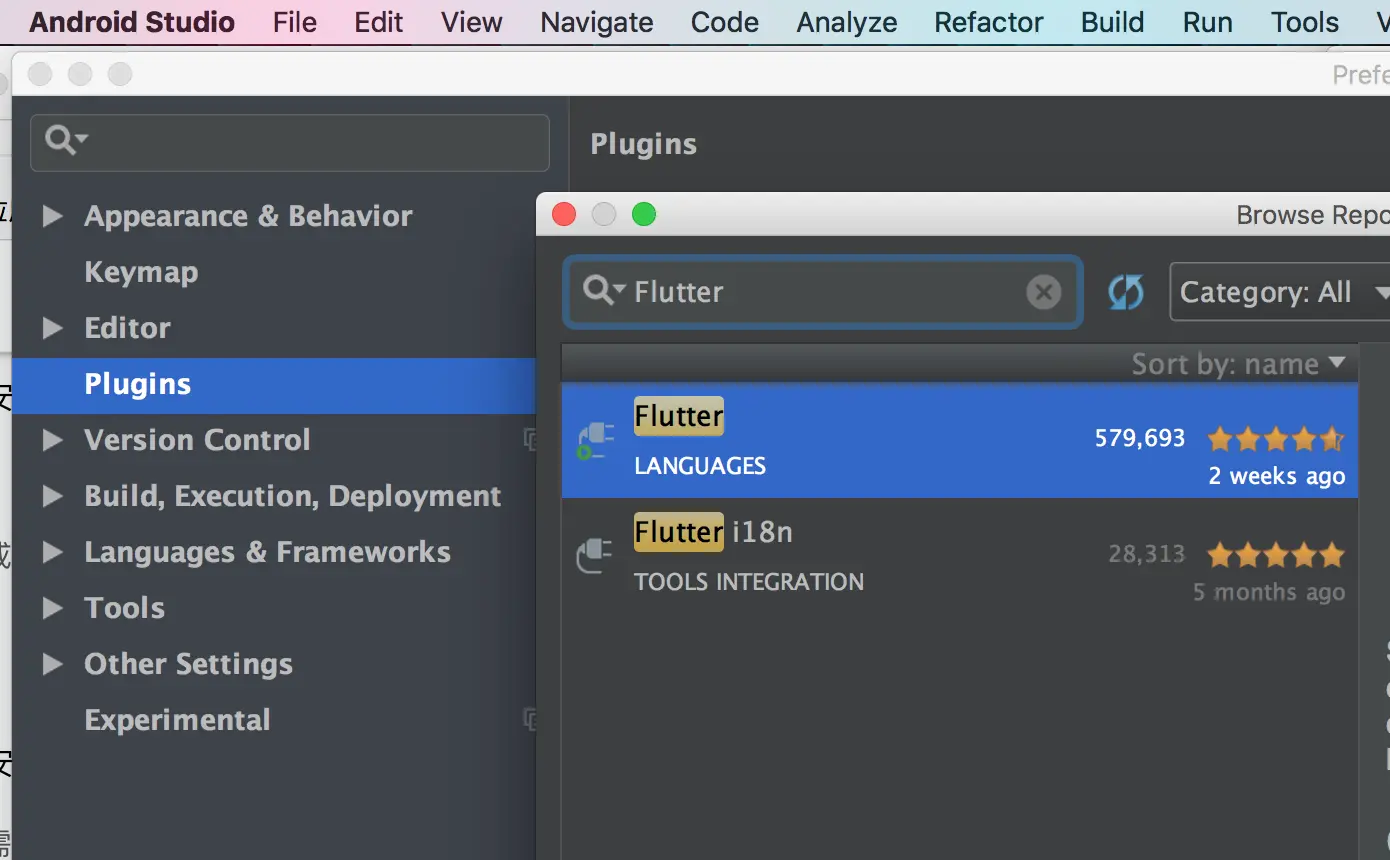This screenshot has width=1390, height=860.
Task: Click the Flutter i18n plugin icon
Action: click(x=595, y=555)
